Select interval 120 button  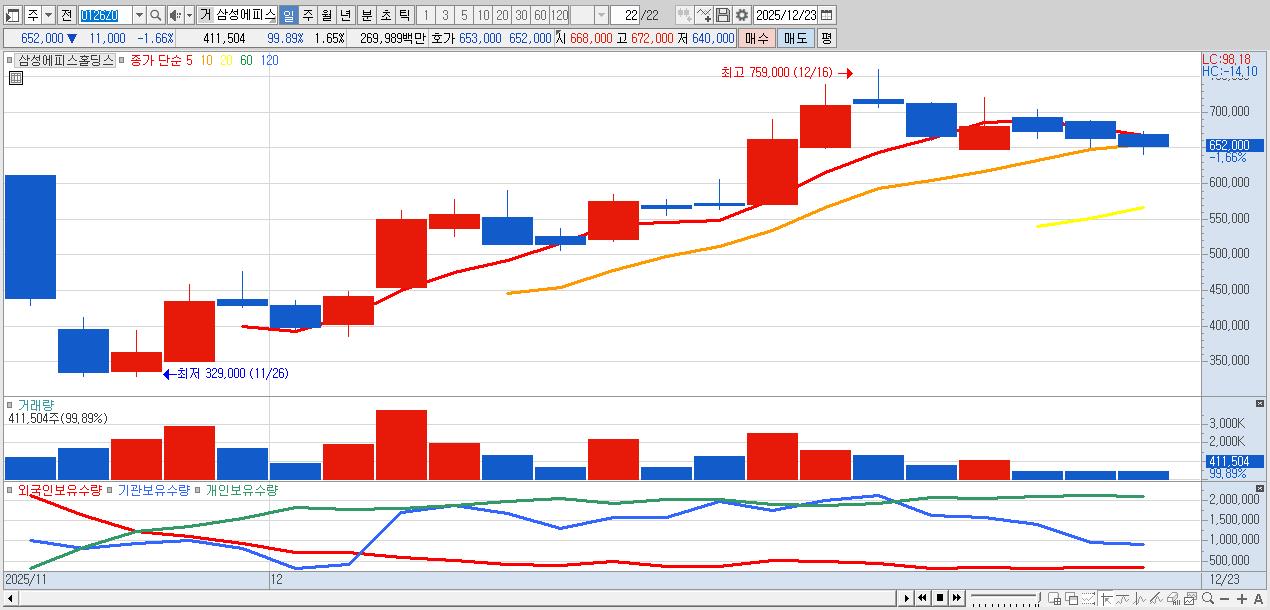tap(557, 15)
